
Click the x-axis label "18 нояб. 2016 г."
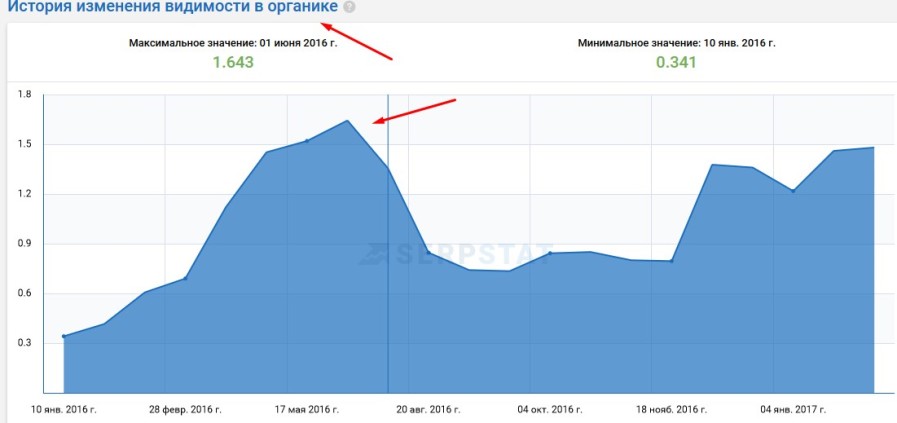[x=671, y=410]
